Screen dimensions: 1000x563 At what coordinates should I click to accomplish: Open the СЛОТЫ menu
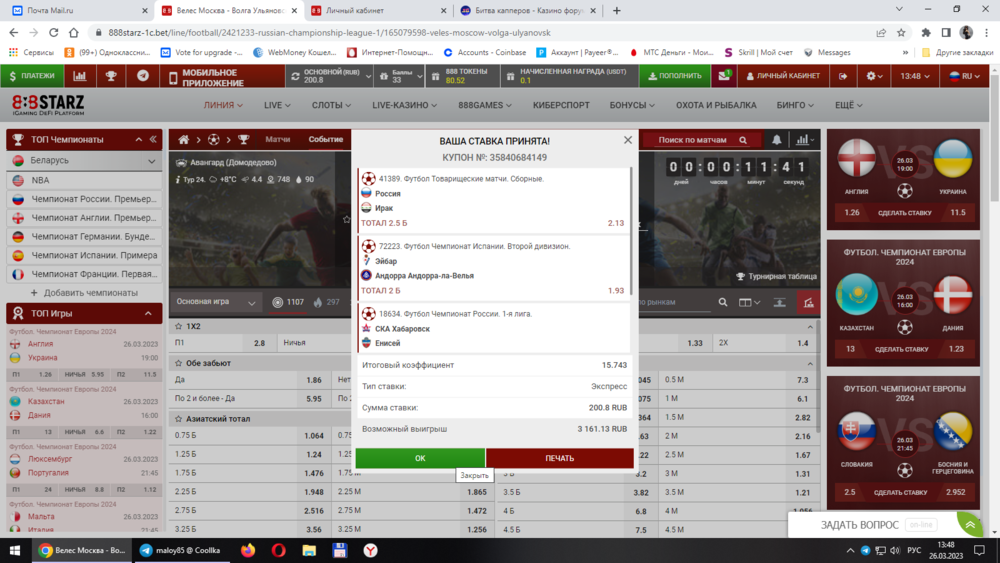pyautogui.click(x=331, y=105)
